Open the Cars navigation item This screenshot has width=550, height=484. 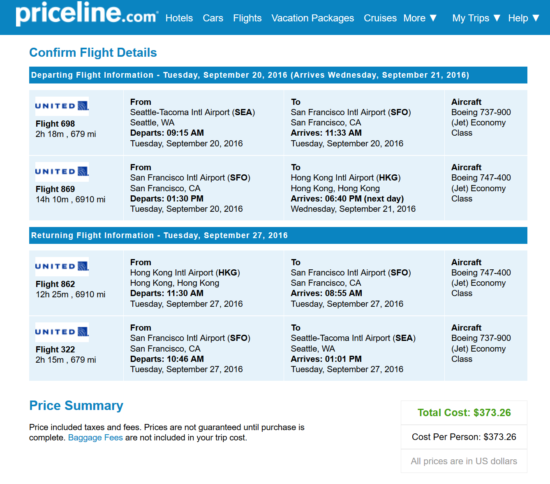point(213,18)
